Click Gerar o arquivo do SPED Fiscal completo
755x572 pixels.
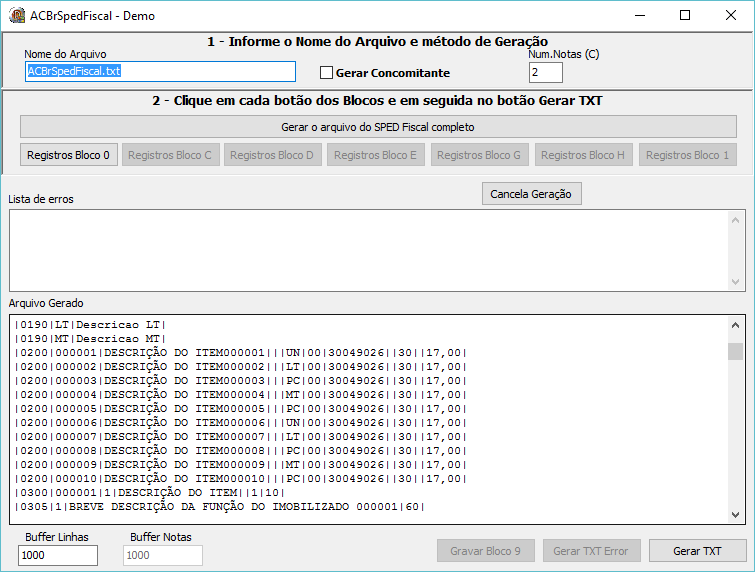tap(378, 127)
